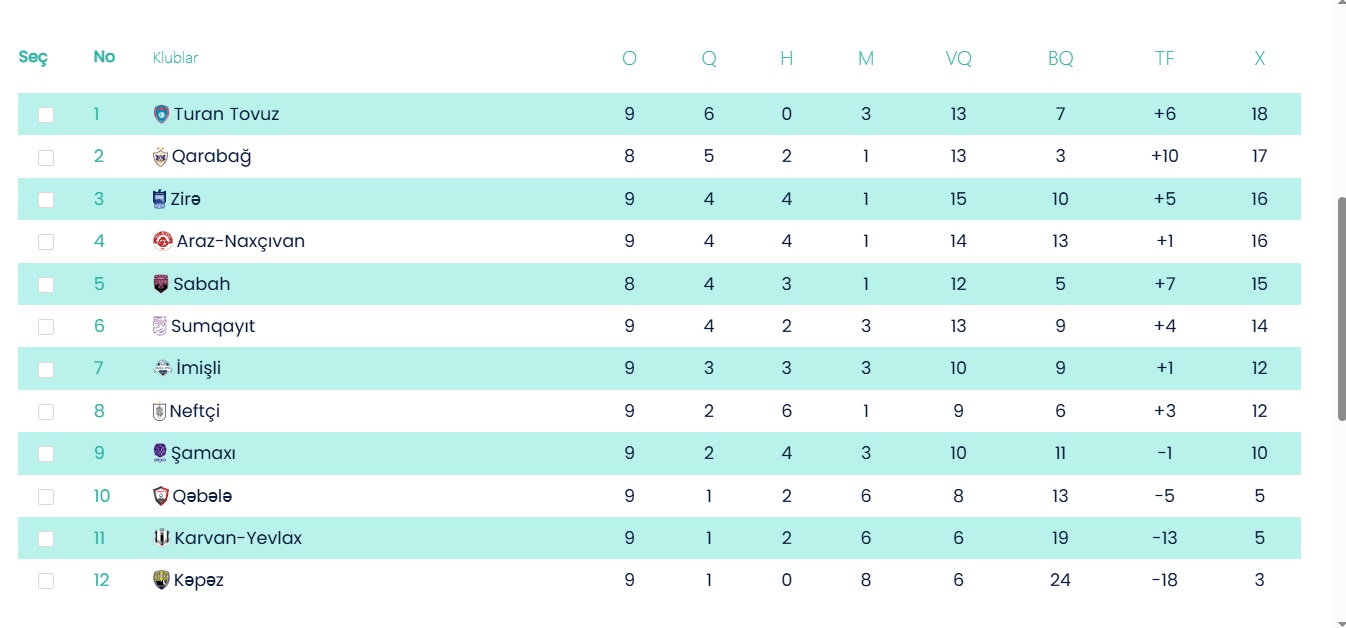This screenshot has width=1346, height=628.
Task: Click the X points column header
Action: pyautogui.click(x=1259, y=59)
